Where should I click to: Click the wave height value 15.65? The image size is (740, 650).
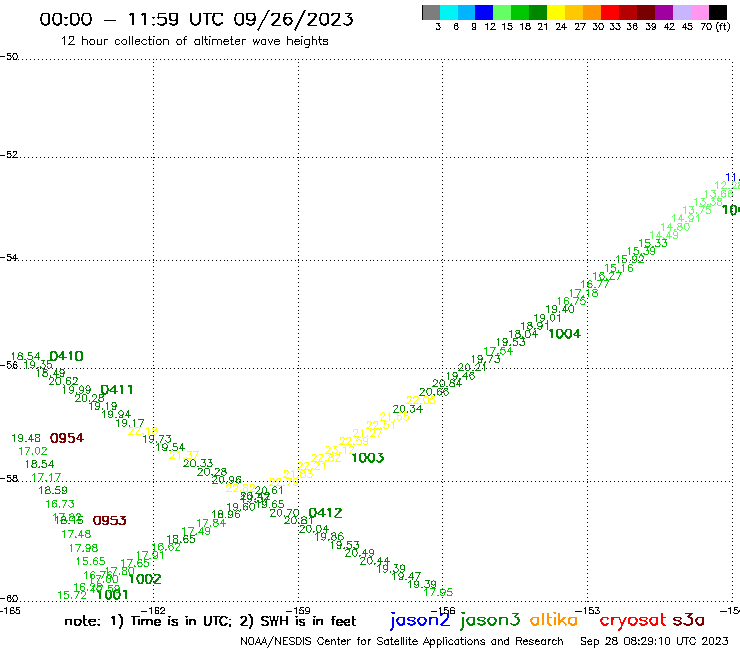click(91, 561)
